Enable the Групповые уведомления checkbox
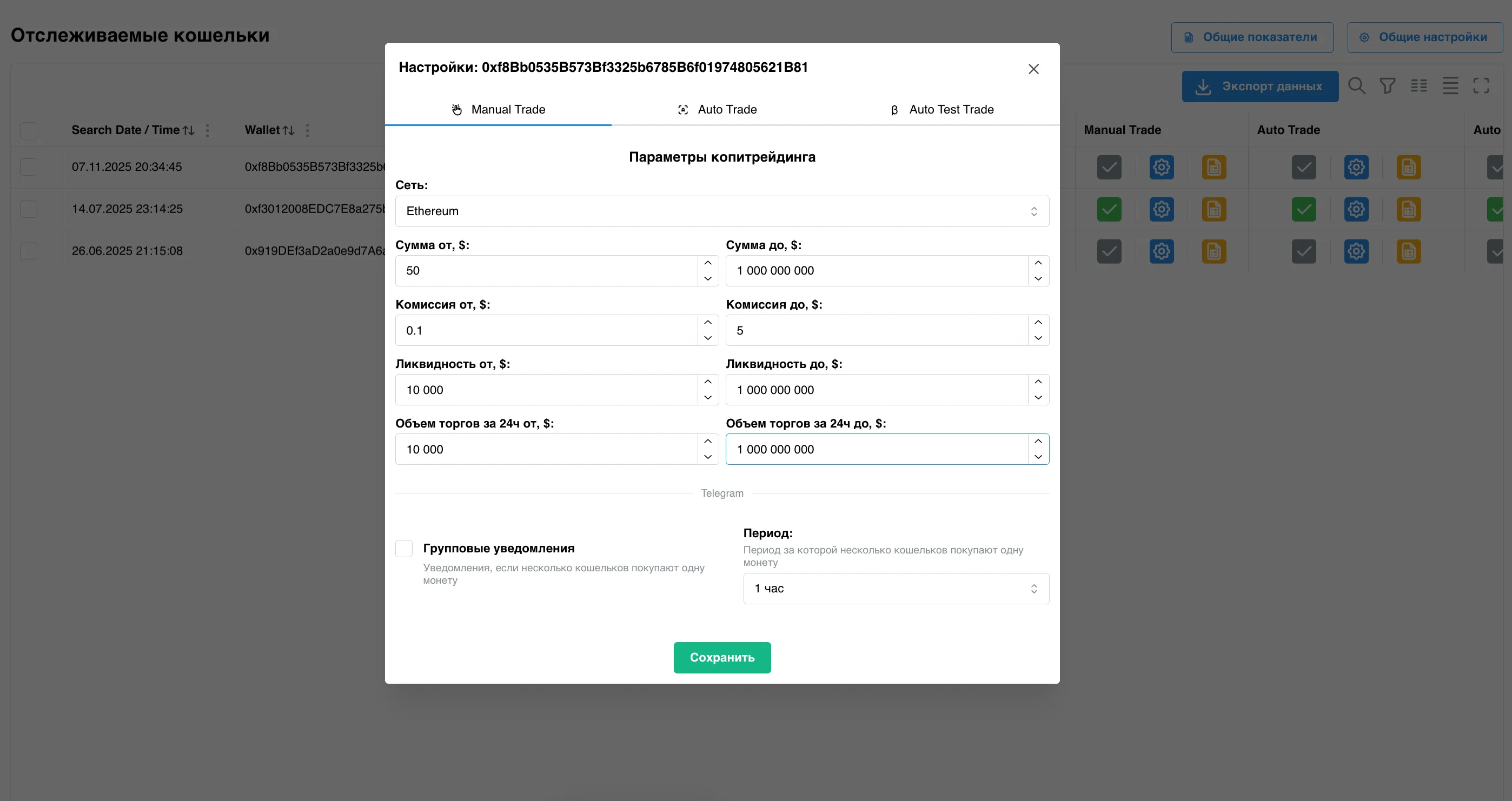Image resolution: width=1512 pixels, height=801 pixels. pos(404,548)
